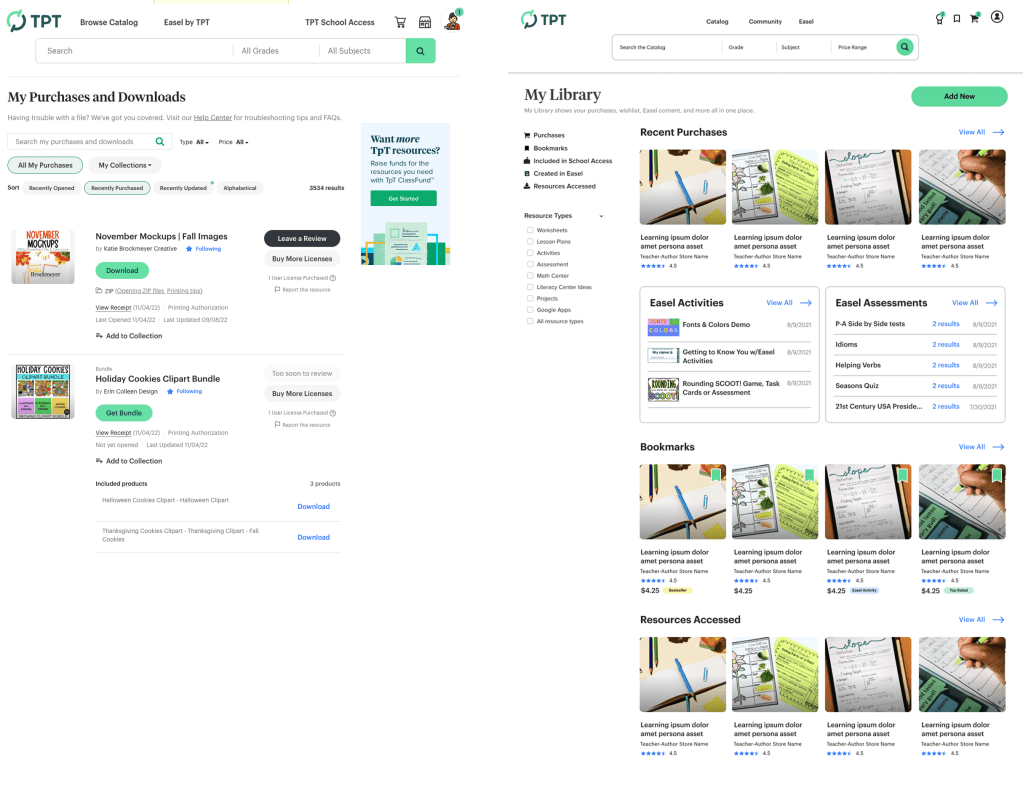Open the round profile icon in the My Library header
The width and height of the screenshot is (1023, 806).
[997, 18]
